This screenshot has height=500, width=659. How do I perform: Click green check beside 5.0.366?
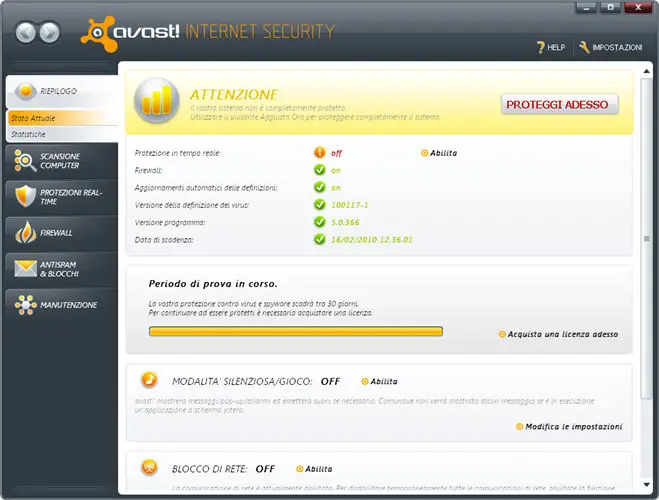tap(319, 222)
